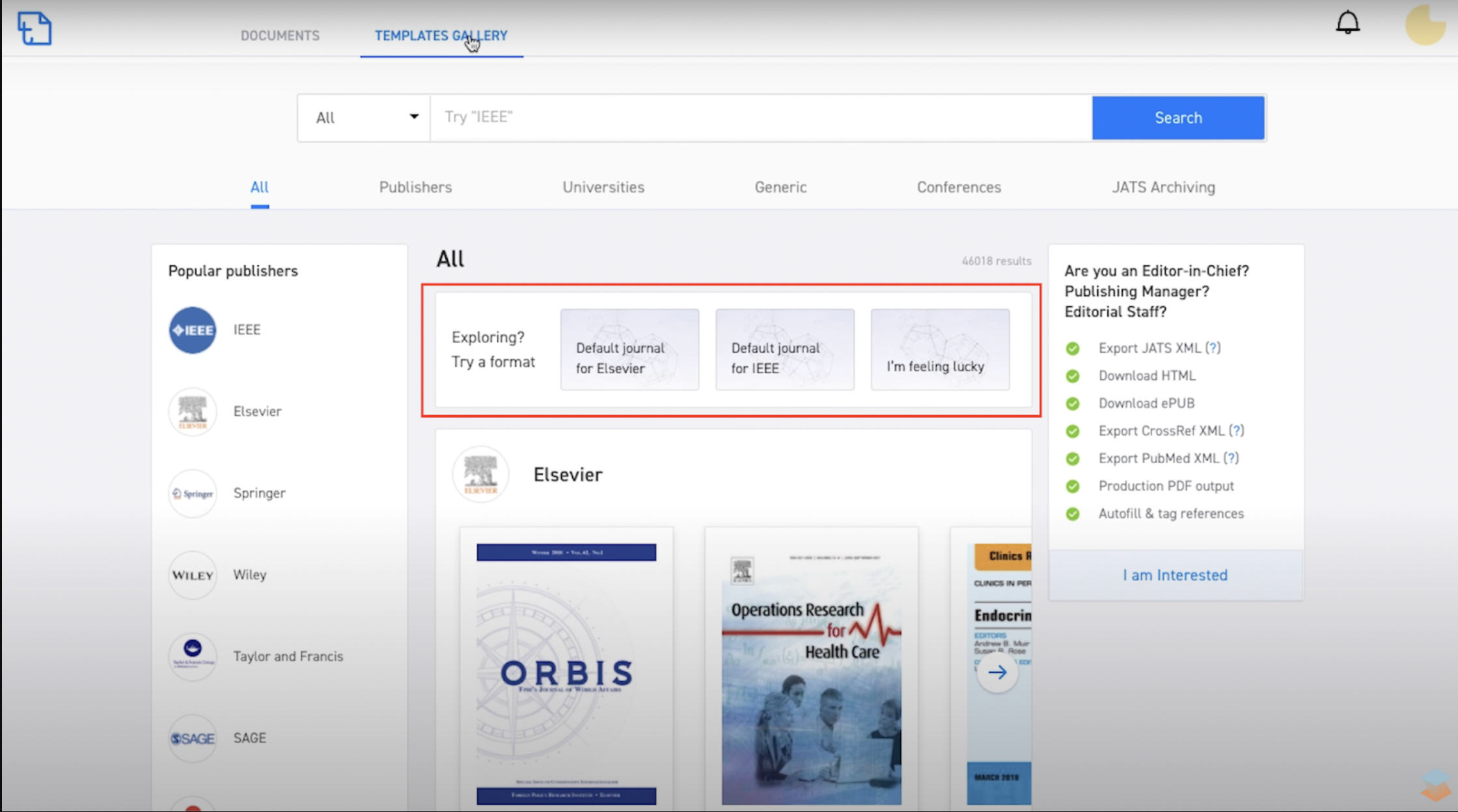Screen dimensions: 1458x812
Task: Choose Default journal for Elsevier format
Action: click(x=629, y=350)
